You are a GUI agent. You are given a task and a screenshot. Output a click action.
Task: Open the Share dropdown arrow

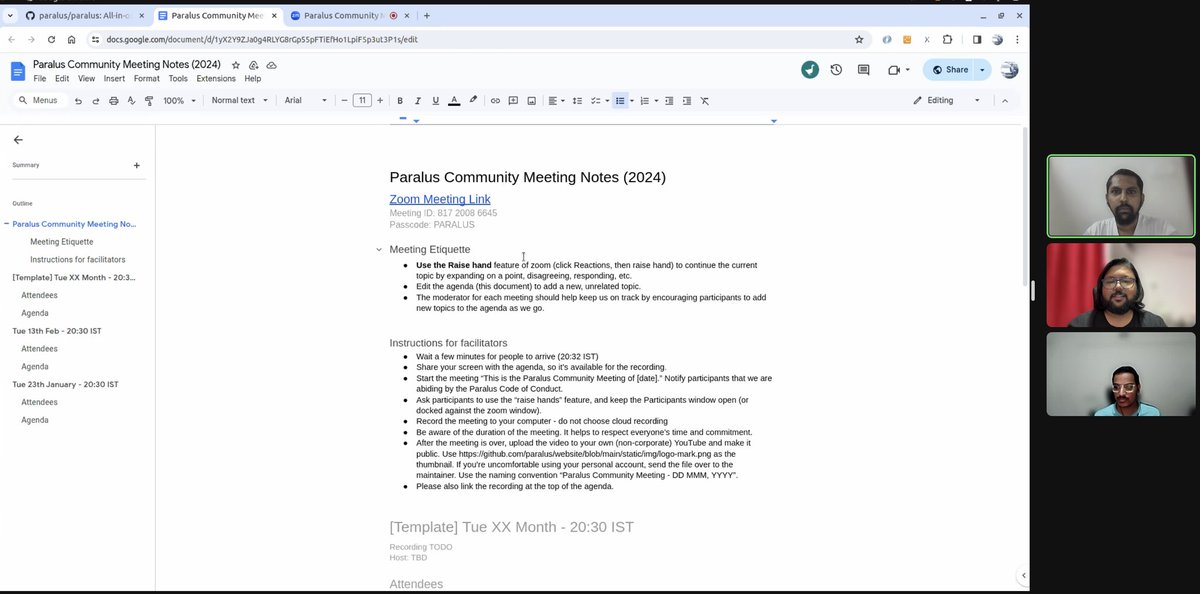983,70
